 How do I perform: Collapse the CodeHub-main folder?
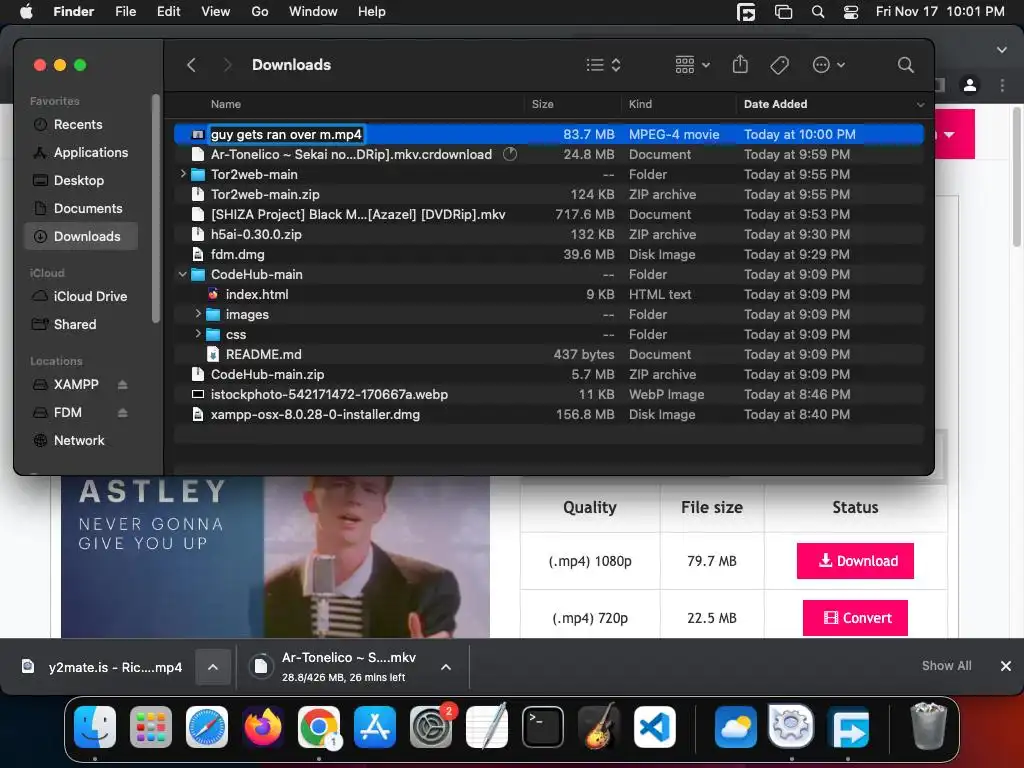pyautogui.click(x=183, y=274)
